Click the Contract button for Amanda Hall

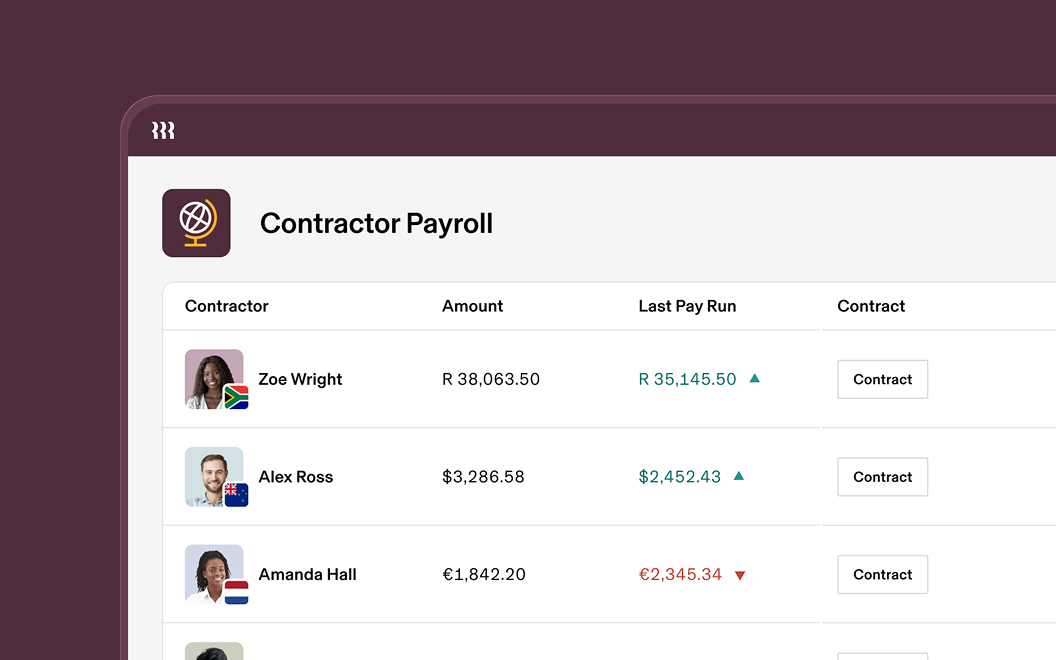pos(882,574)
